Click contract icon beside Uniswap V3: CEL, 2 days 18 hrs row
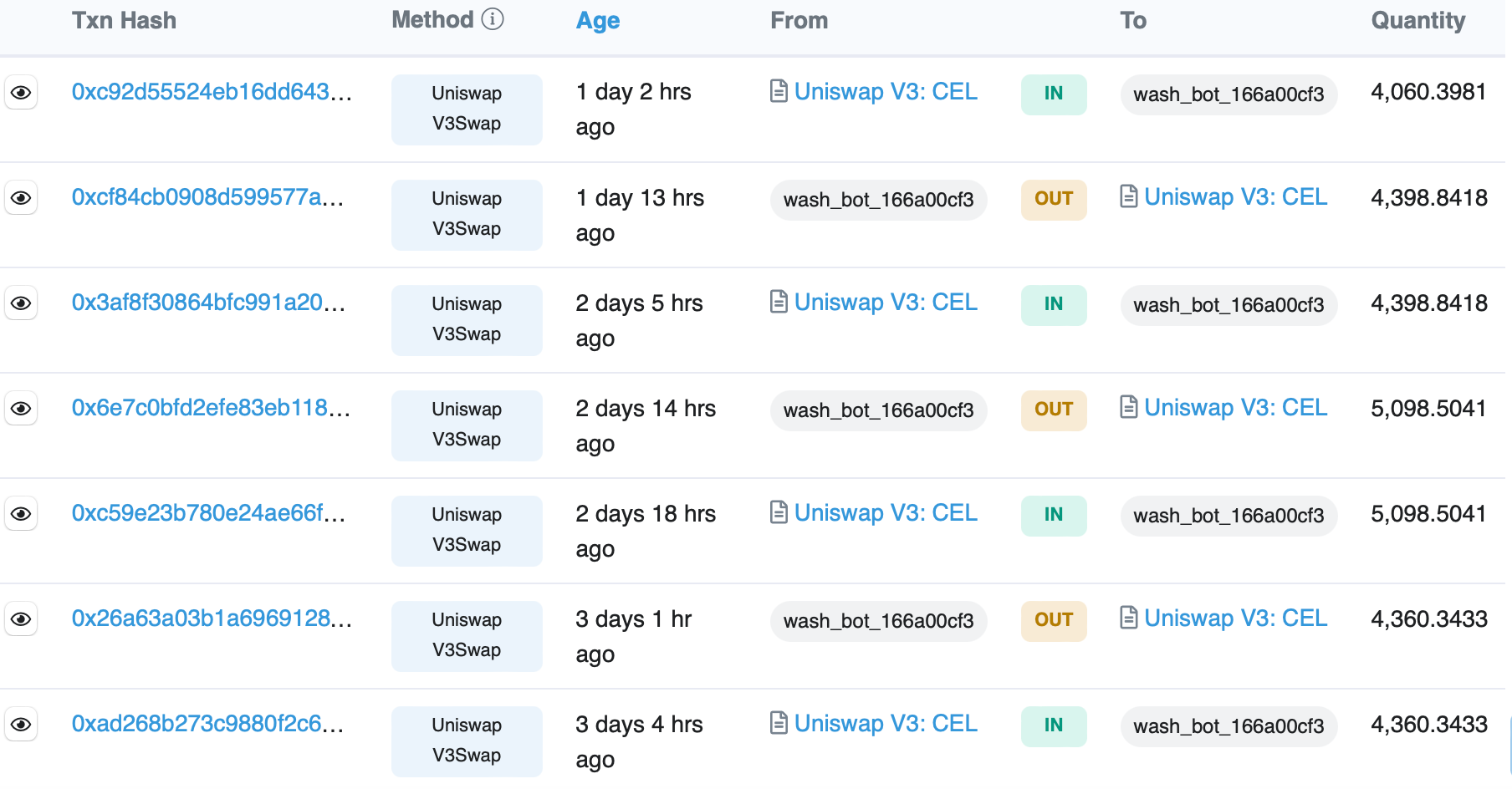Viewport: 1512px width, 789px height. coord(779,512)
